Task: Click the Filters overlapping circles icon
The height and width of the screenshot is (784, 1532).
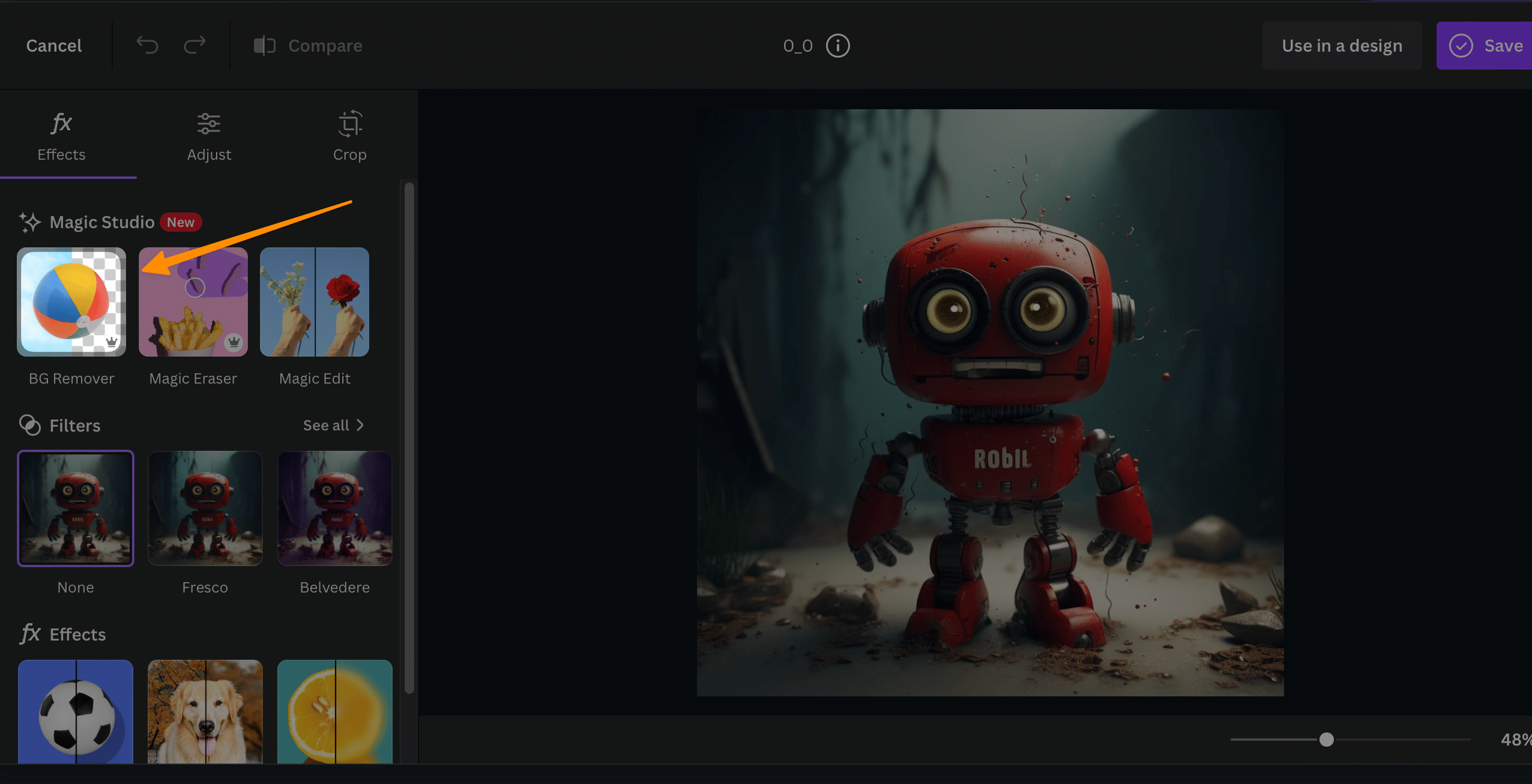Action: 30,425
